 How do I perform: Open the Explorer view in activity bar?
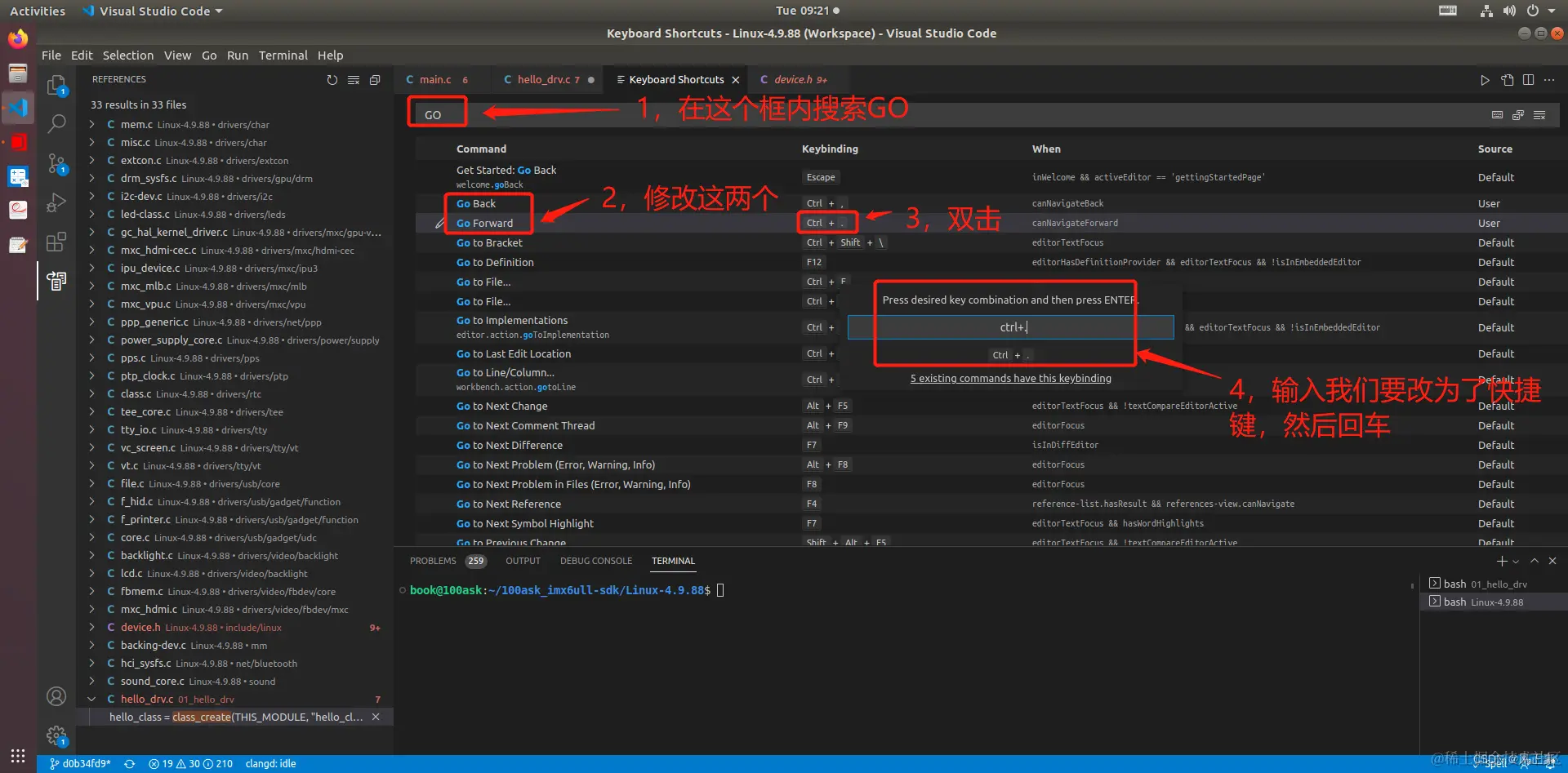pos(56,86)
